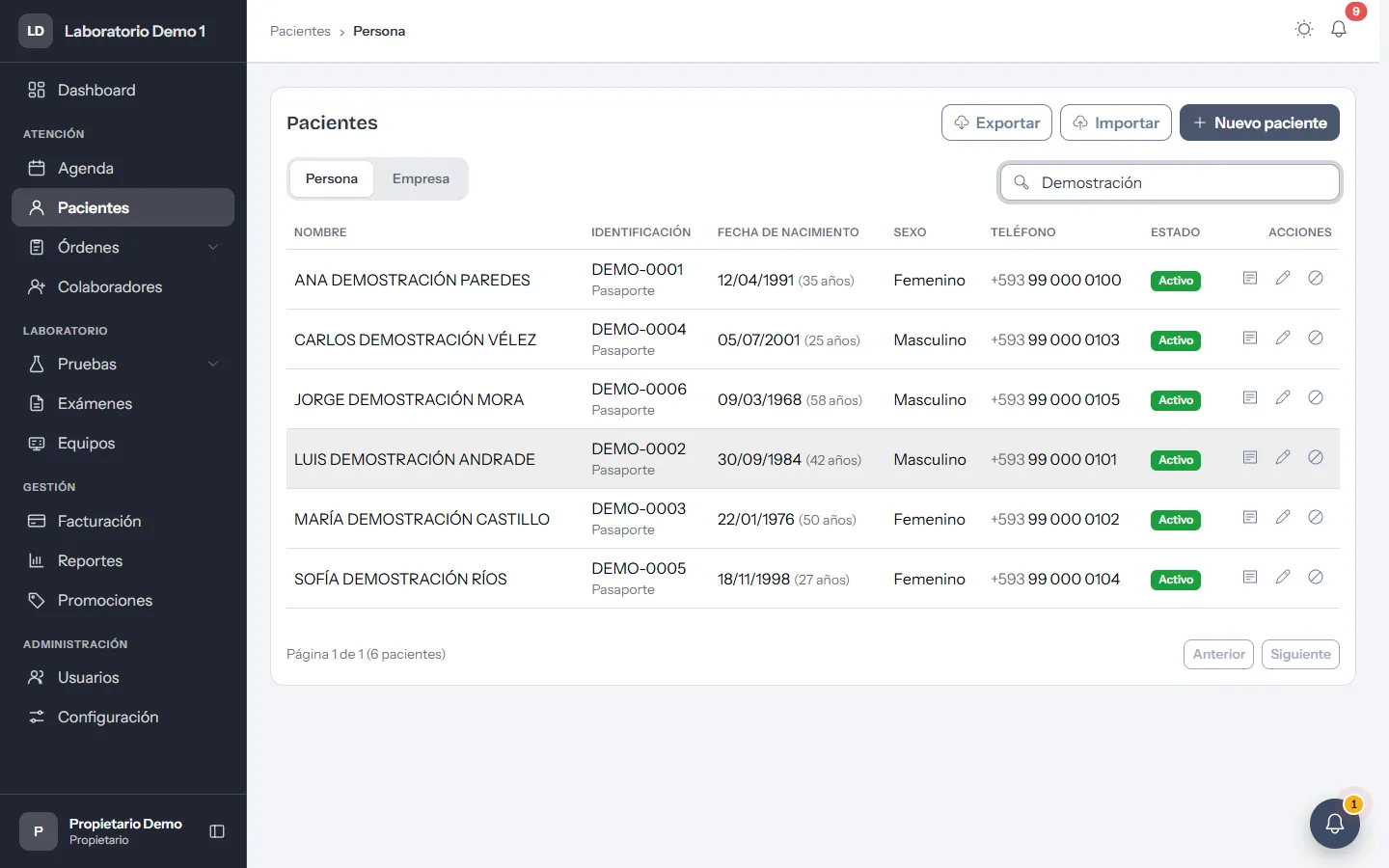Go to Facturación
1389x868 pixels.
click(123, 521)
